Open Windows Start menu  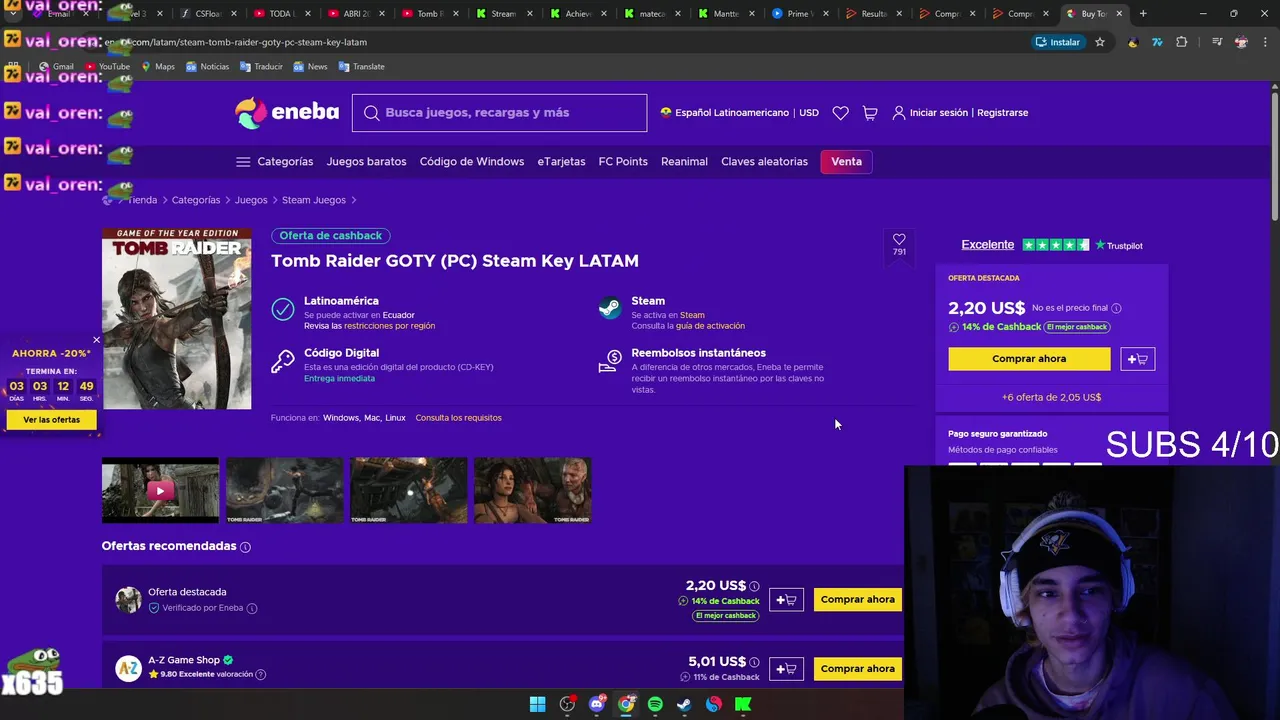(x=537, y=704)
